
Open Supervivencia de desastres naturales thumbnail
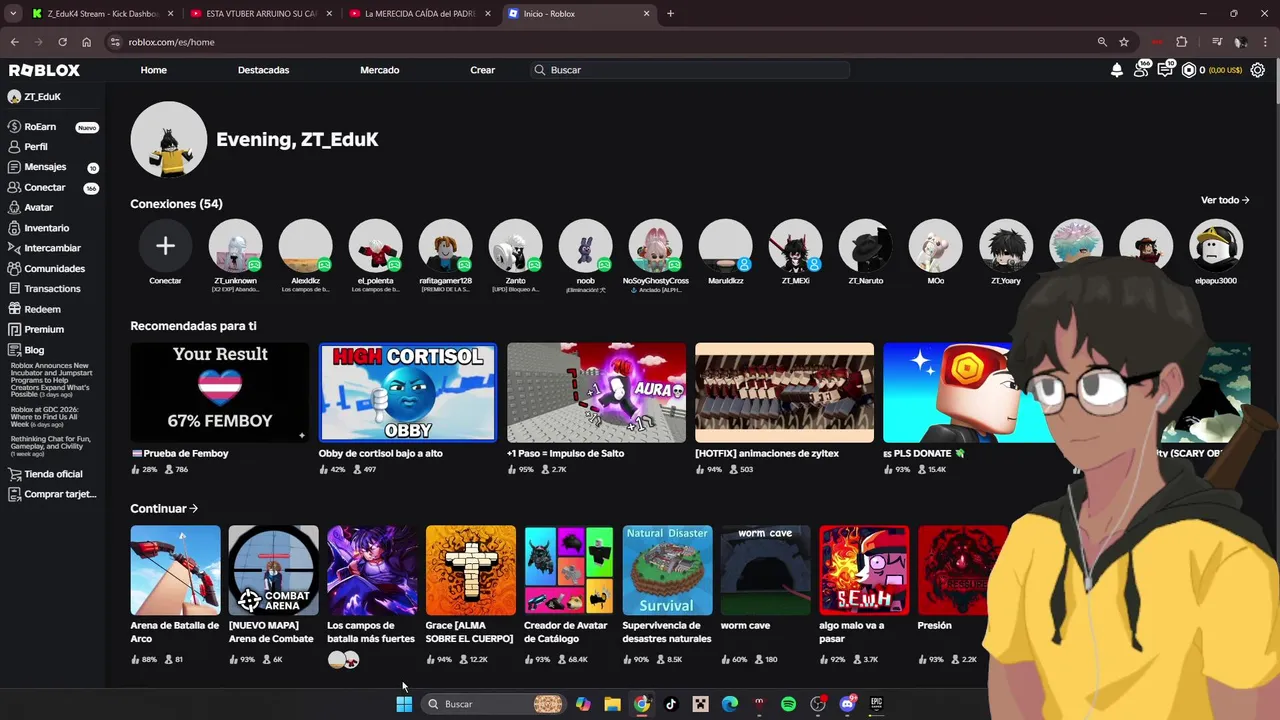[667, 570]
